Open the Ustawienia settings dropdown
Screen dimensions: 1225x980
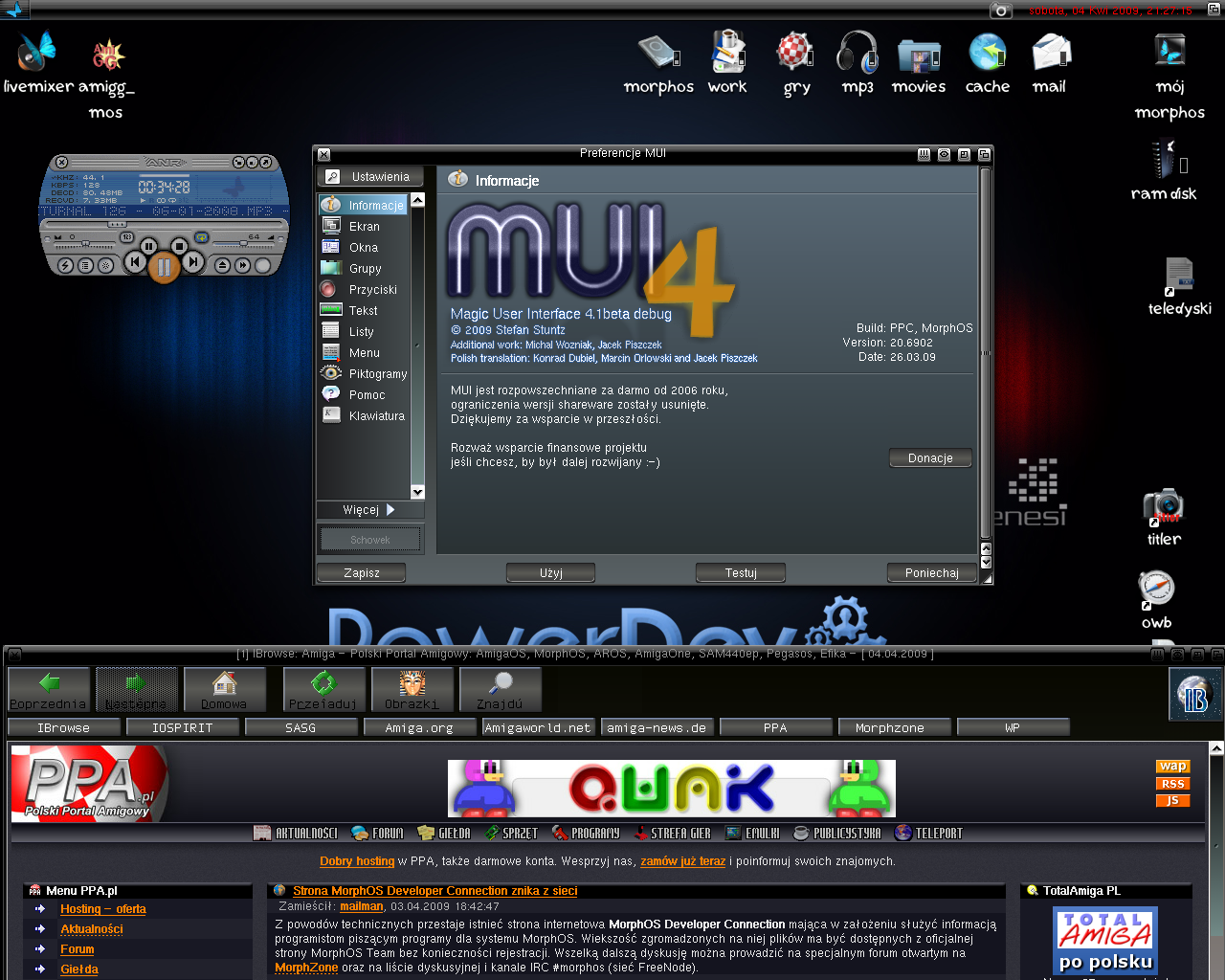coord(370,177)
